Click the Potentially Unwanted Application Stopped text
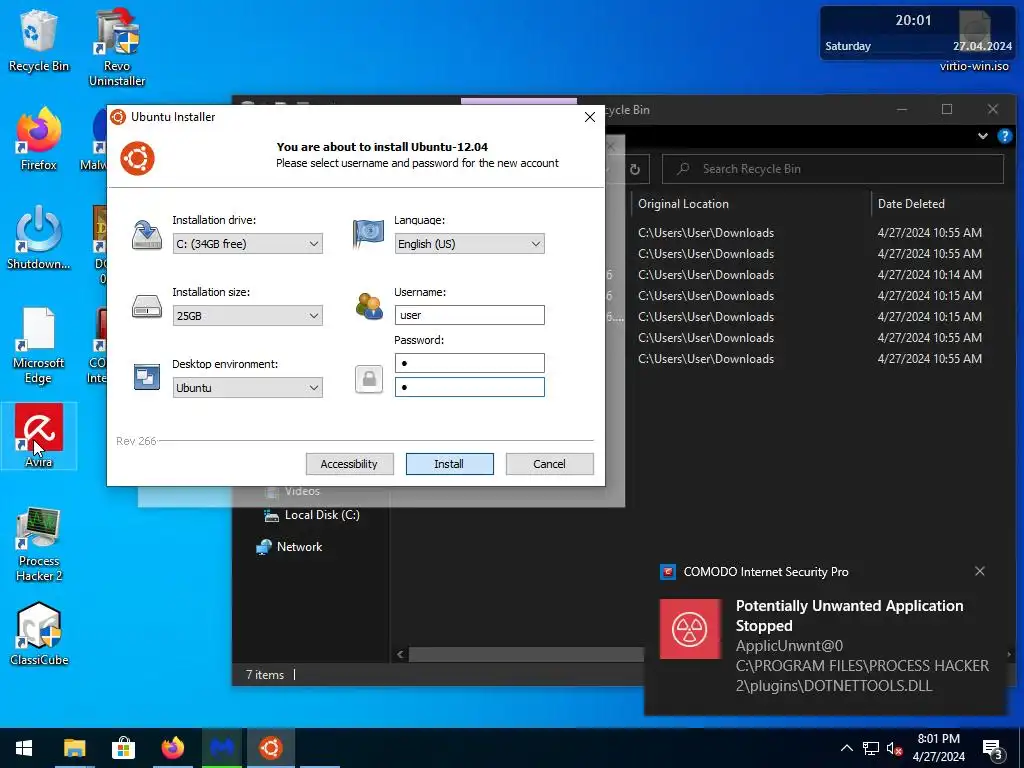Screen dimensions: 1024x768 (849, 615)
